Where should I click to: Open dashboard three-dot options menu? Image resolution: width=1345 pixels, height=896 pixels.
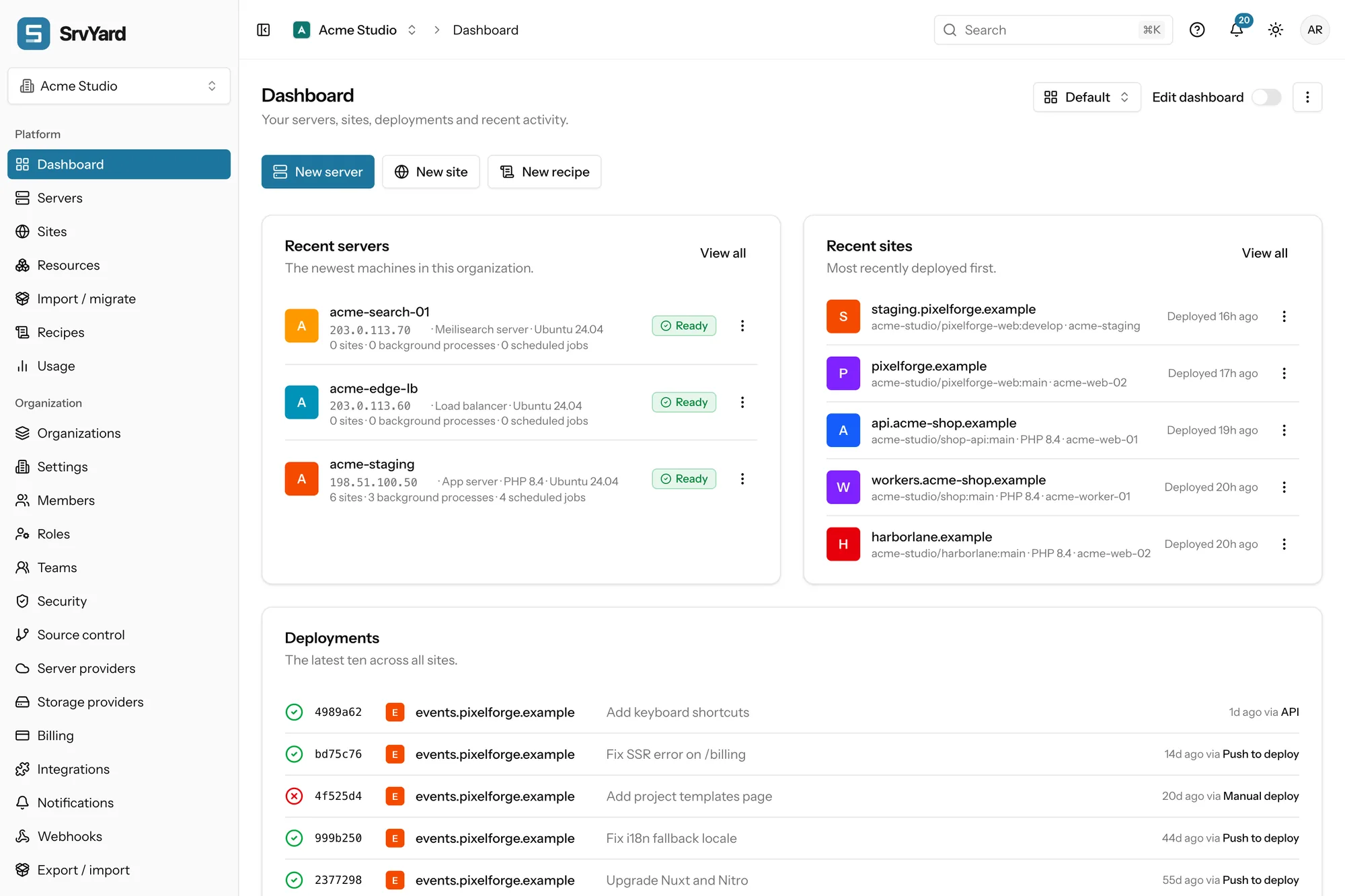[x=1307, y=97]
